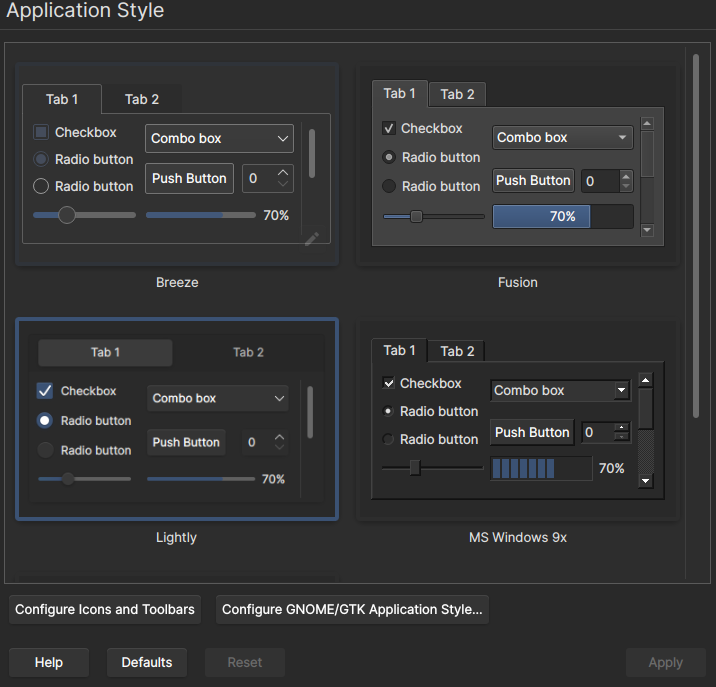716x687 pixels.
Task: Select second Radio button in Fusion preview
Action: coord(389,186)
